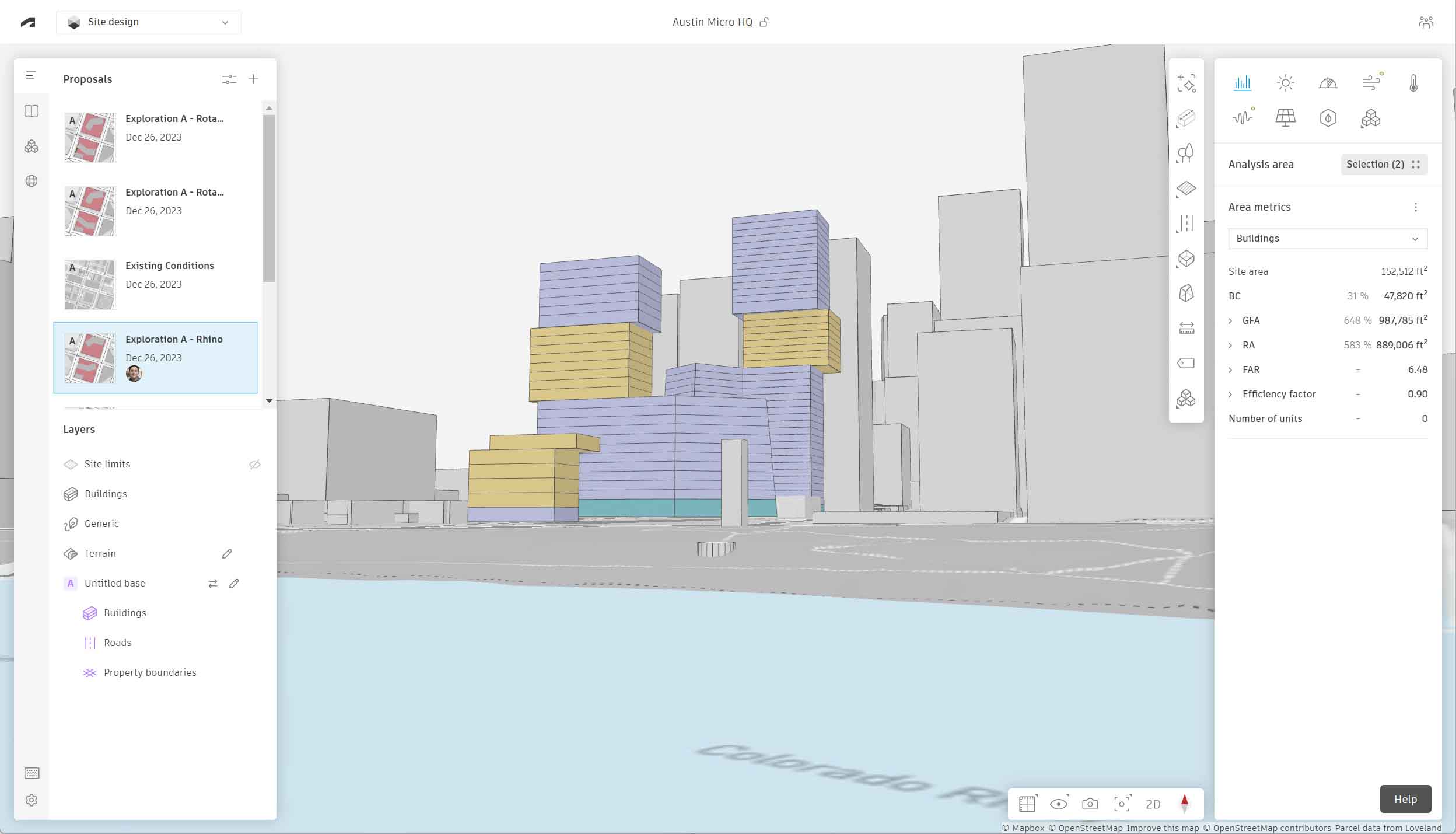Click the Exploration A - Rhino thumbnail
Image resolution: width=1456 pixels, height=834 pixels.
tap(90, 358)
